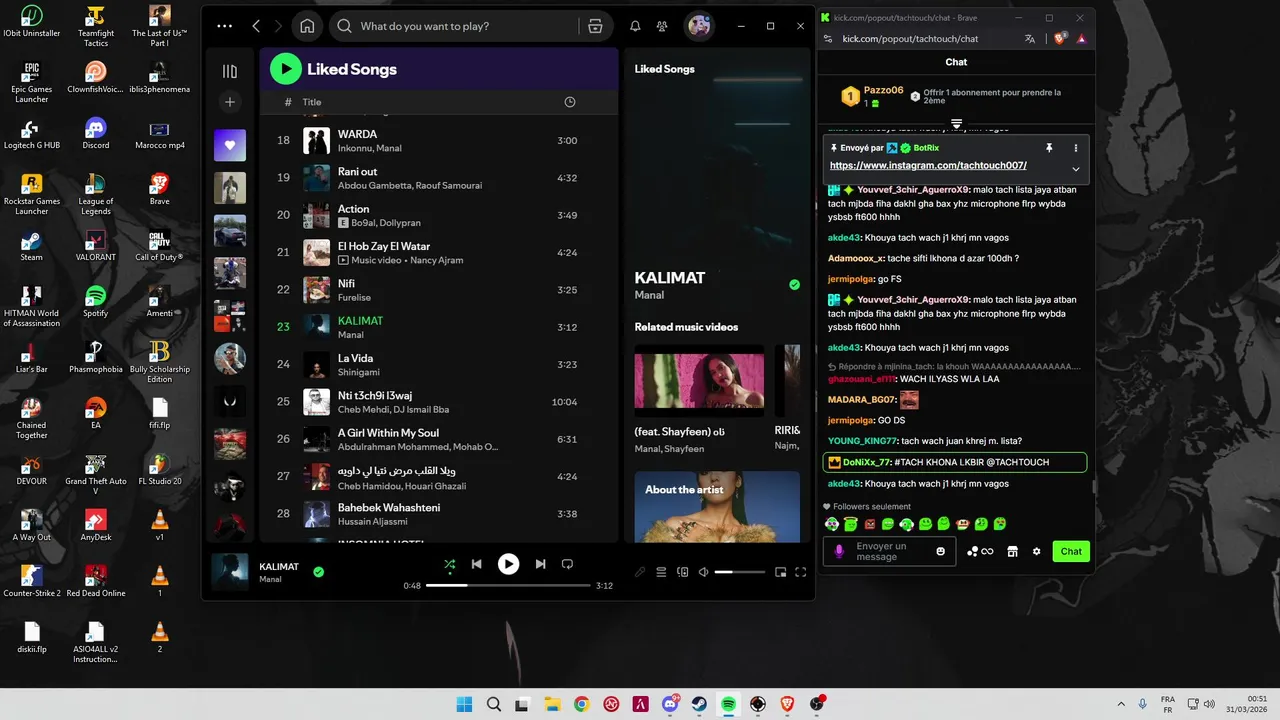Open Liked Songs heart tile in sidebar

(x=230, y=145)
